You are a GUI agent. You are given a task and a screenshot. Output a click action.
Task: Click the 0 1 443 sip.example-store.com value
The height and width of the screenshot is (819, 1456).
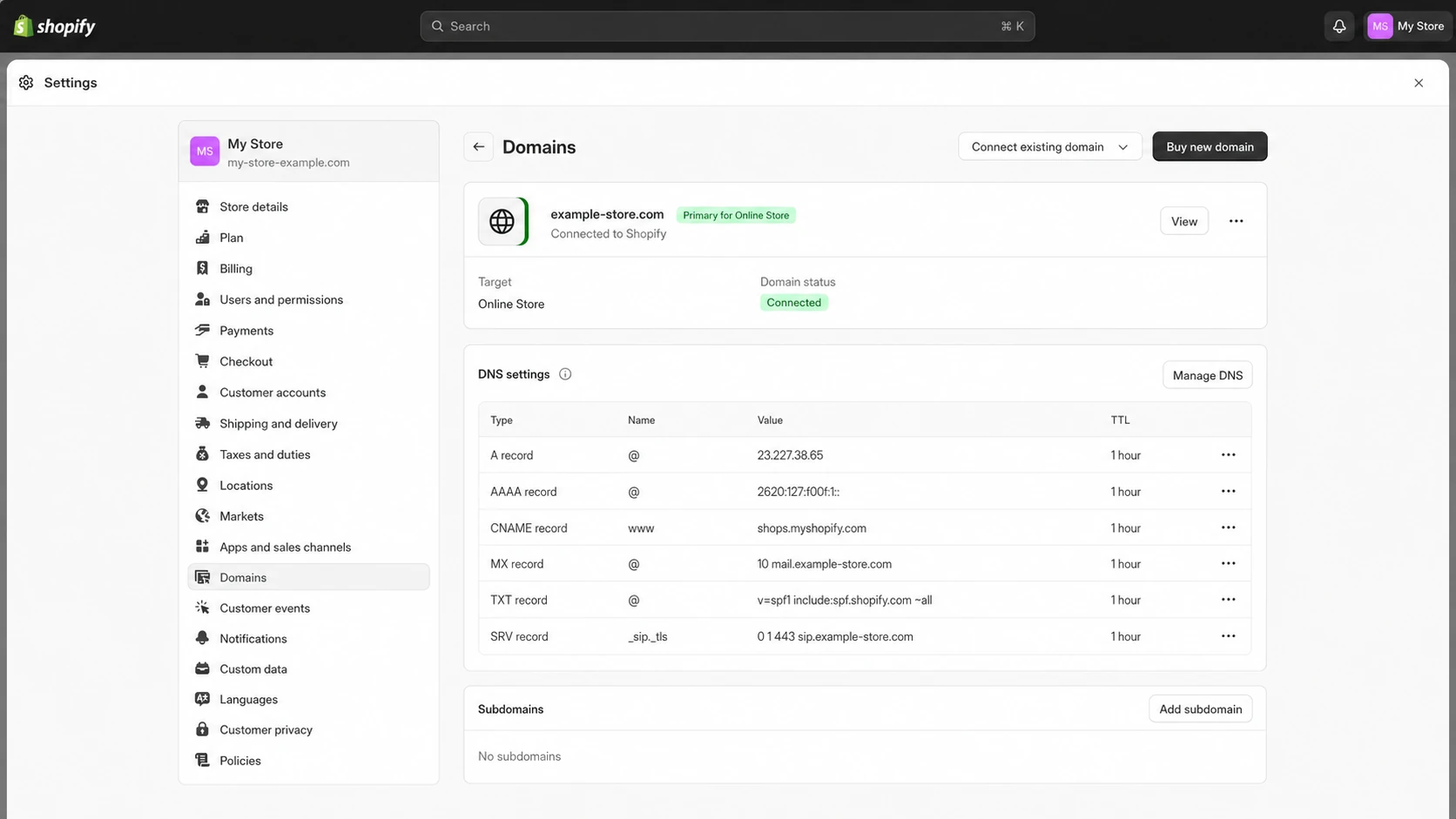(x=835, y=636)
